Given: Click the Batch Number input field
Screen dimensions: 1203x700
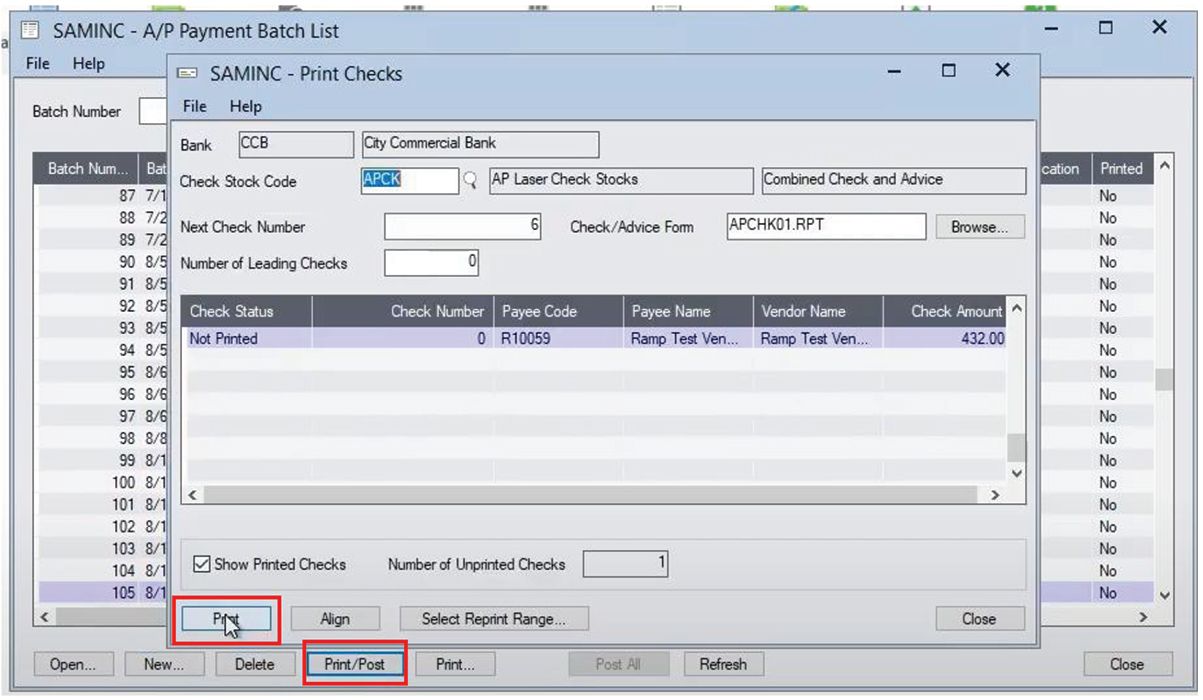Looking at the screenshot, I should (x=153, y=111).
